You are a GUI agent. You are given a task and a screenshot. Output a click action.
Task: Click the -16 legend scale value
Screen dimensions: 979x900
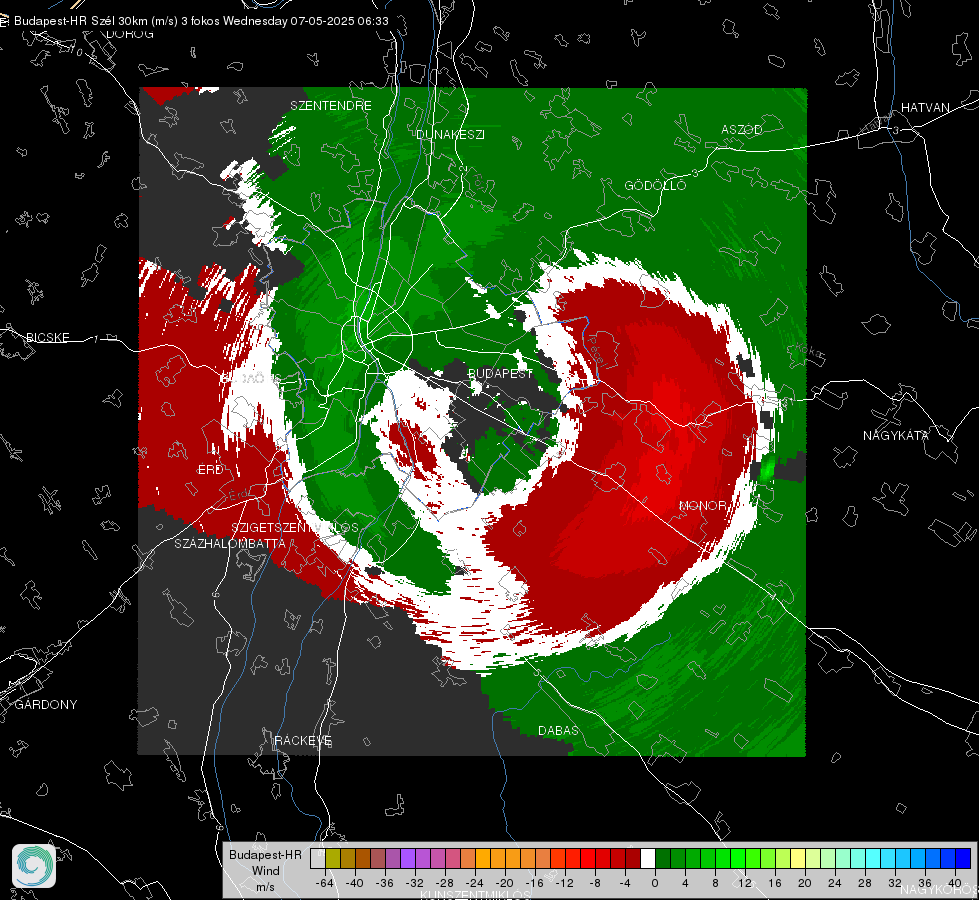[x=534, y=883]
